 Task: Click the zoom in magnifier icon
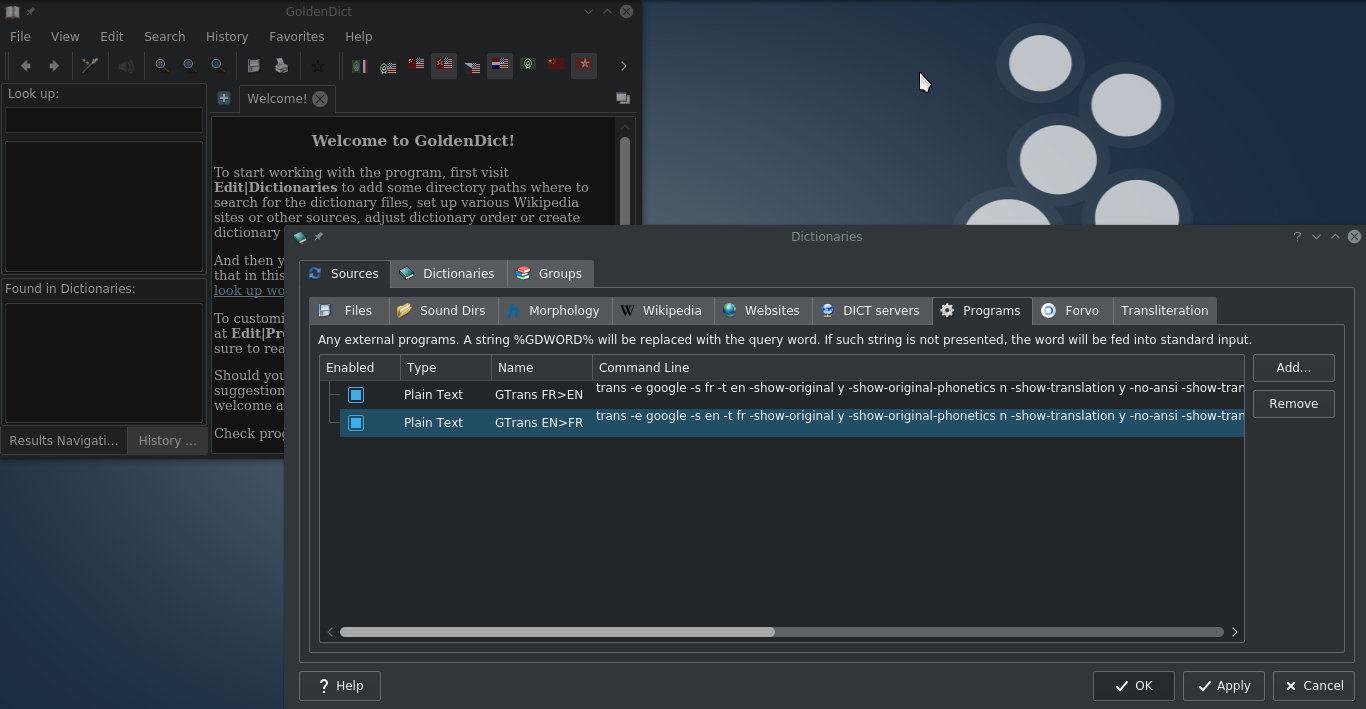coord(161,66)
